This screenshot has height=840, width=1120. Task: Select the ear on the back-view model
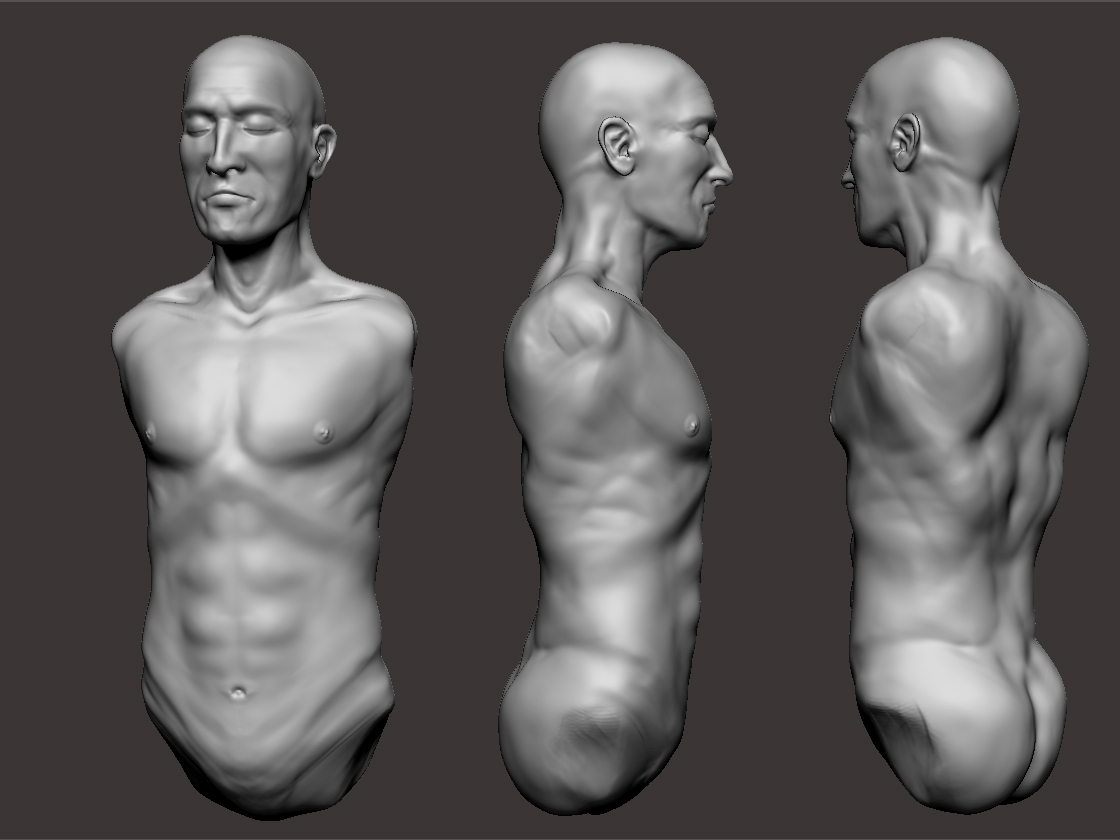(906, 144)
